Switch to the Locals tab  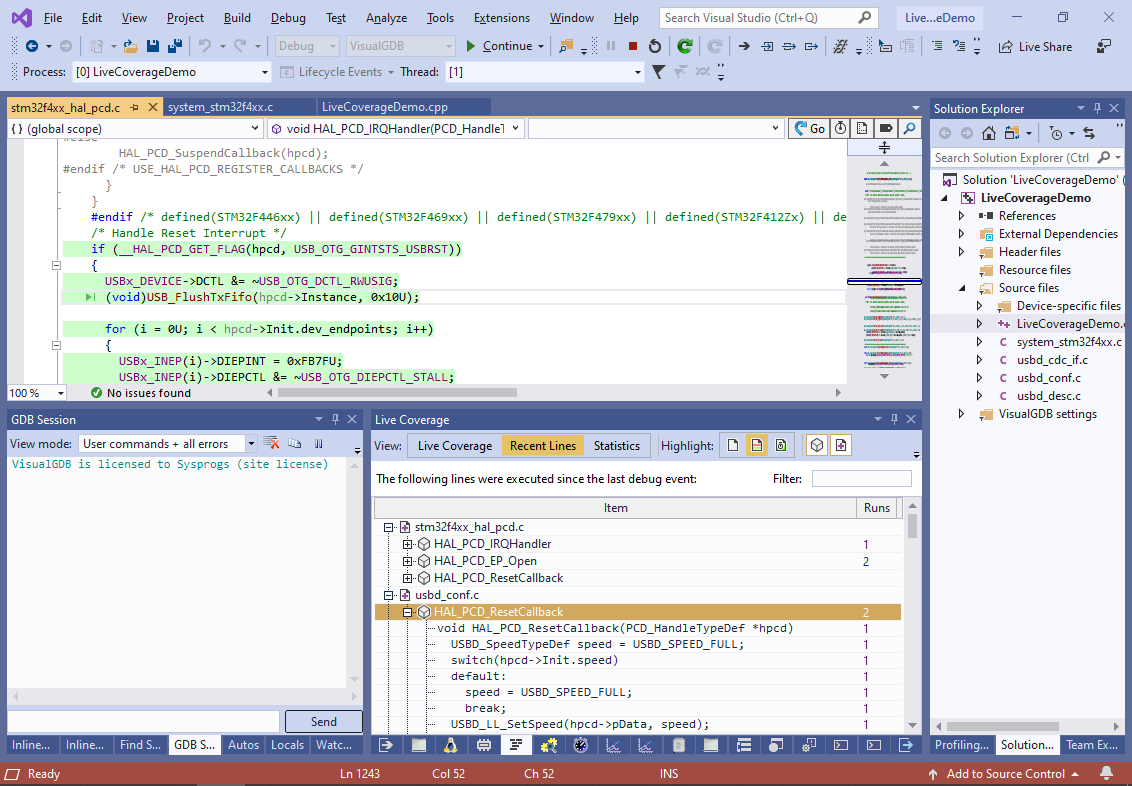pos(287,744)
